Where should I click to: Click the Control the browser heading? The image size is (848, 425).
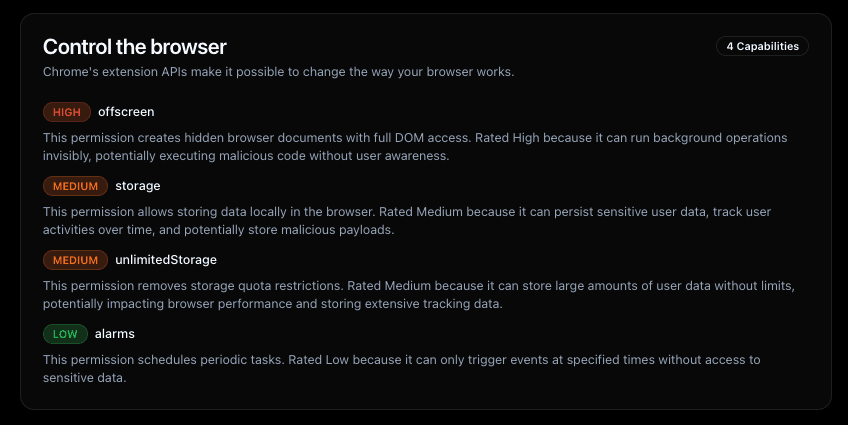tap(135, 47)
